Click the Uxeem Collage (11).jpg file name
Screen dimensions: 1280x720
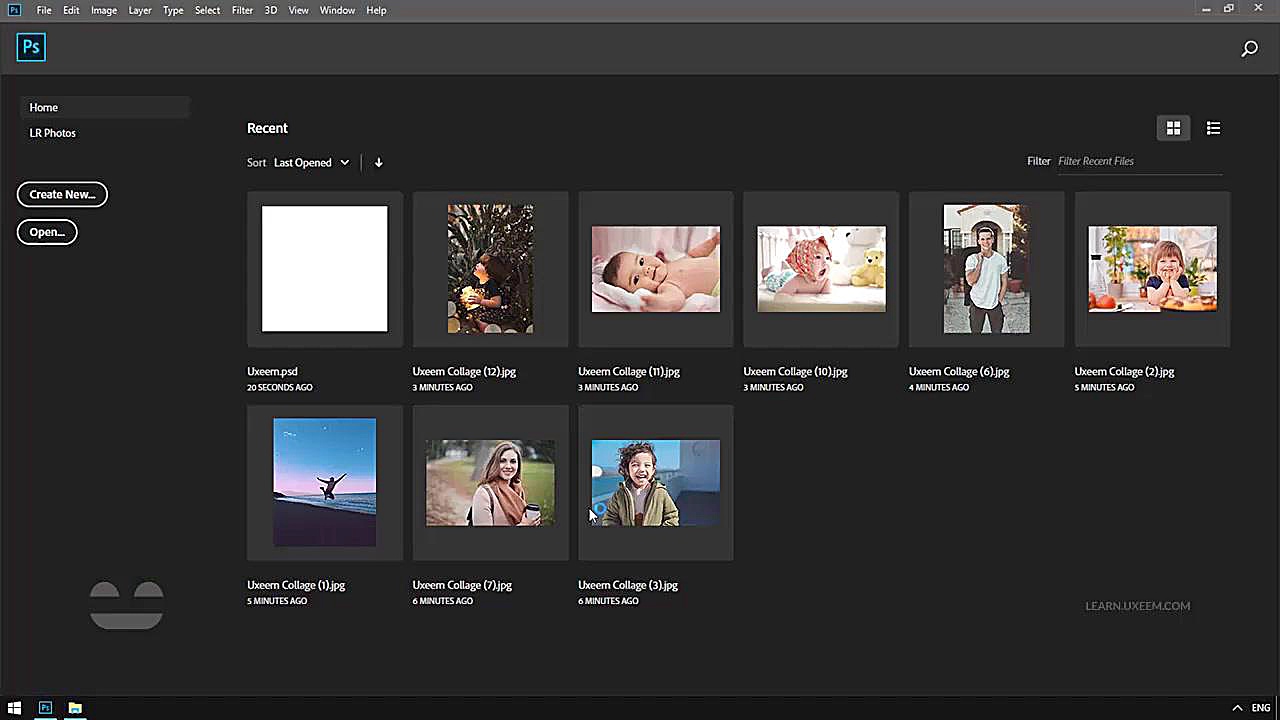pyautogui.click(x=629, y=371)
